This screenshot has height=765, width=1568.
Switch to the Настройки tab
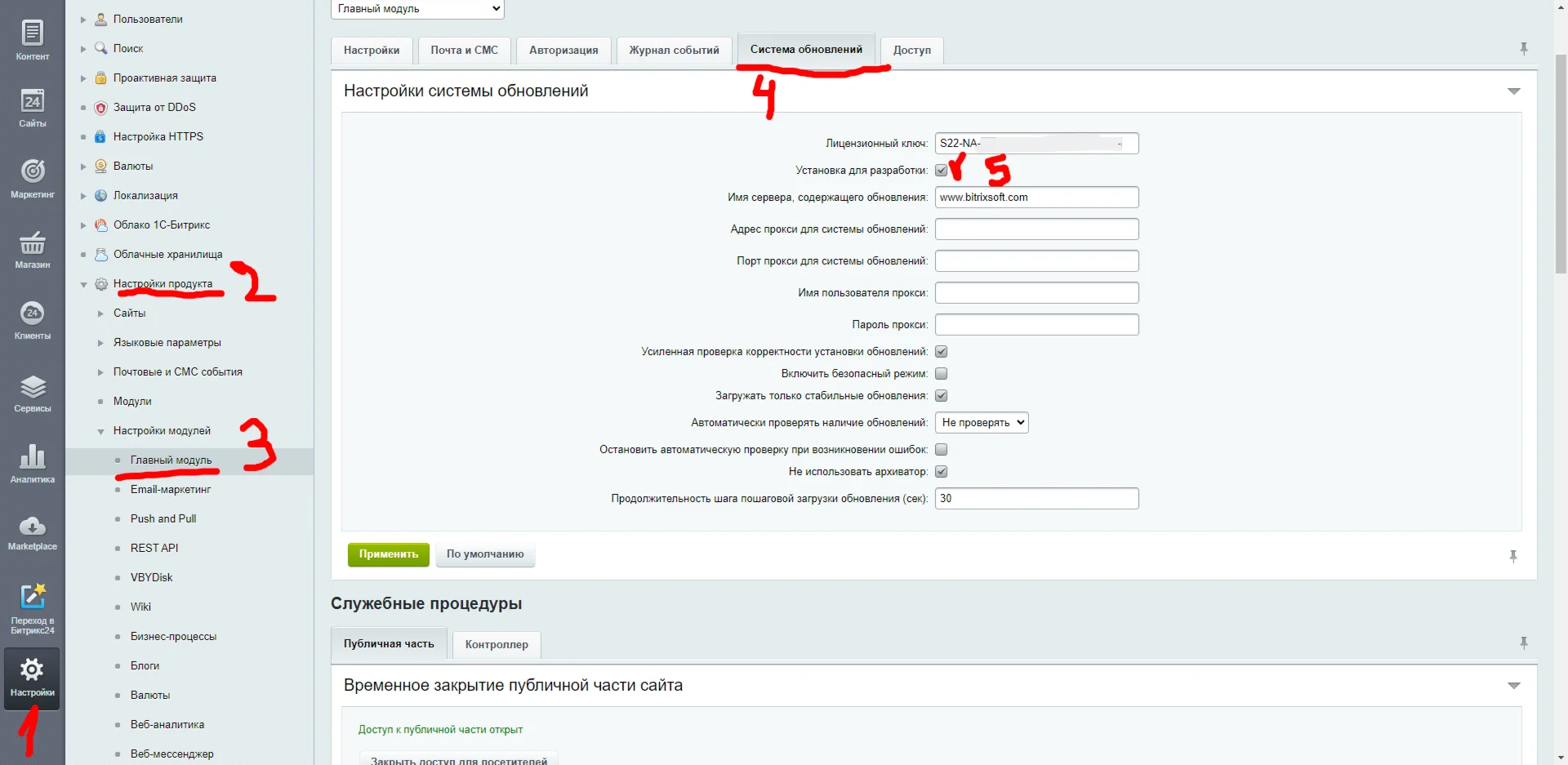pyautogui.click(x=372, y=50)
